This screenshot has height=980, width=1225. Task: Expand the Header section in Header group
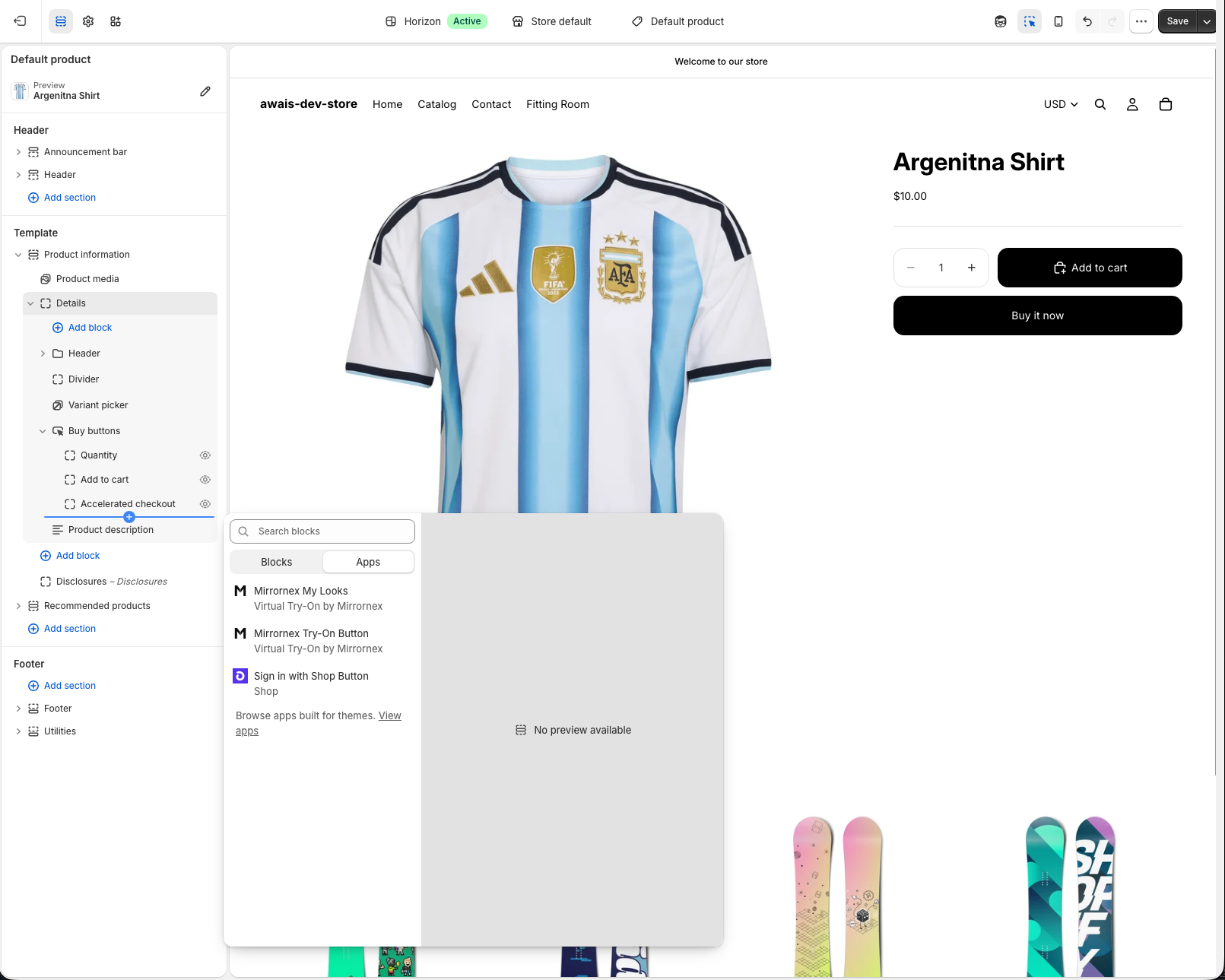(18, 175)
